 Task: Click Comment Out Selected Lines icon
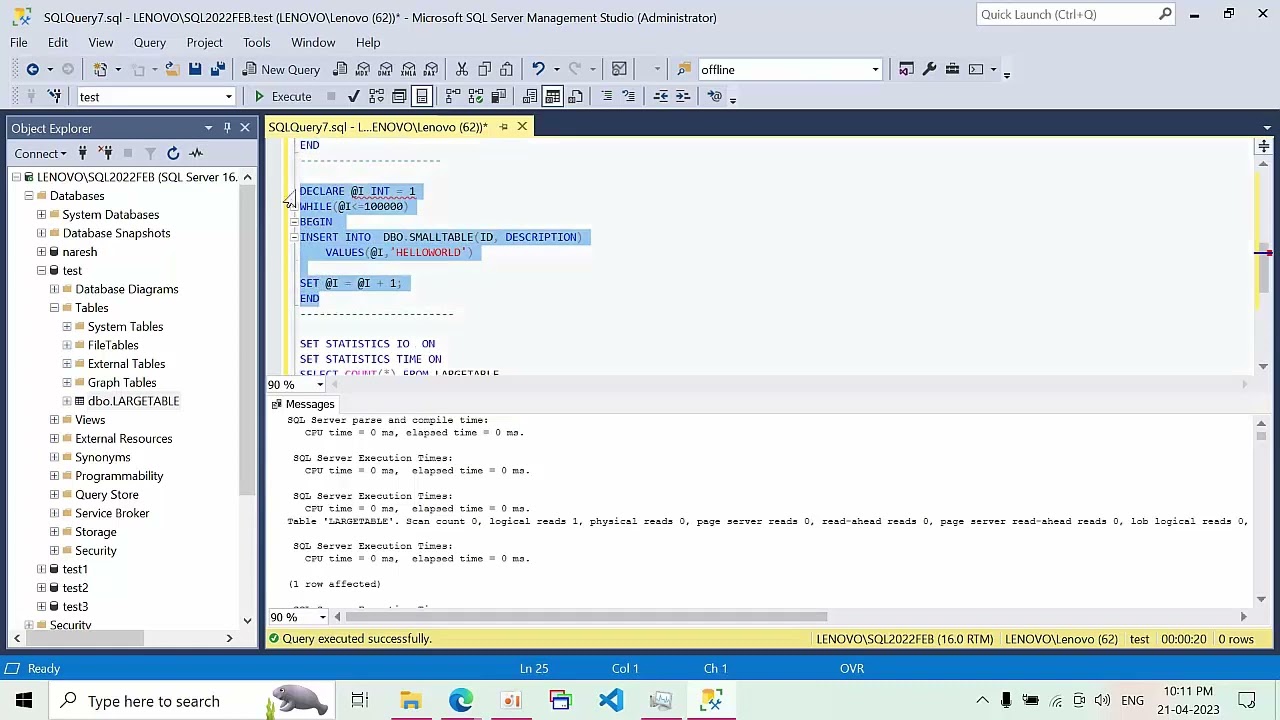[606, 96]
